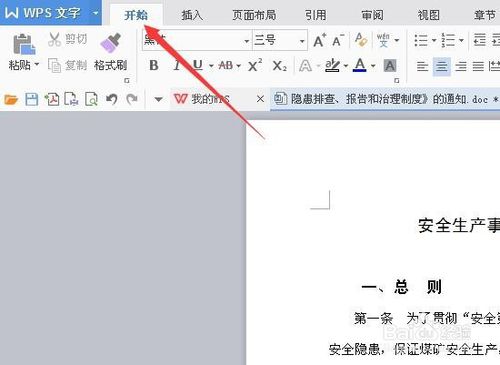The height and width of the screenshot is (365, 500).
Task: Click the text effects outlined A icon
Action: click(305, 66)
